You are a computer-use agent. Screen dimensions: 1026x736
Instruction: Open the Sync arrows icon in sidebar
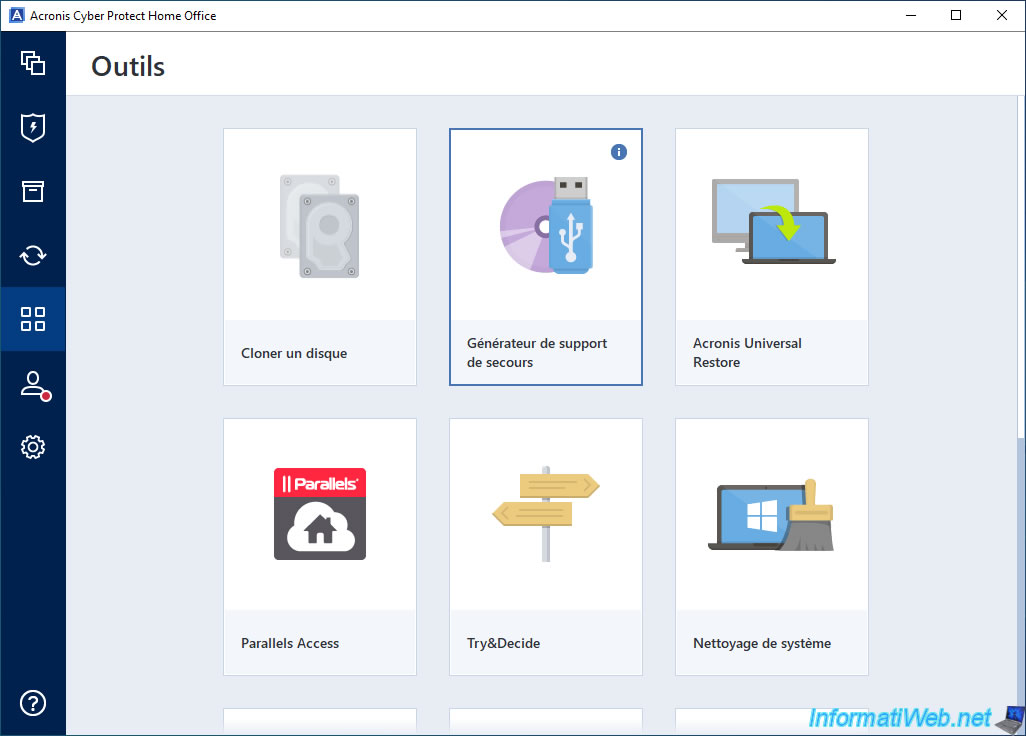pos(34,255)
